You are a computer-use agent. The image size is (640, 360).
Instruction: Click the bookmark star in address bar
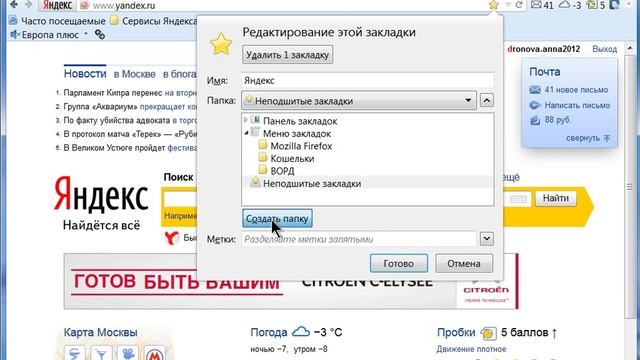click(494, 5)
